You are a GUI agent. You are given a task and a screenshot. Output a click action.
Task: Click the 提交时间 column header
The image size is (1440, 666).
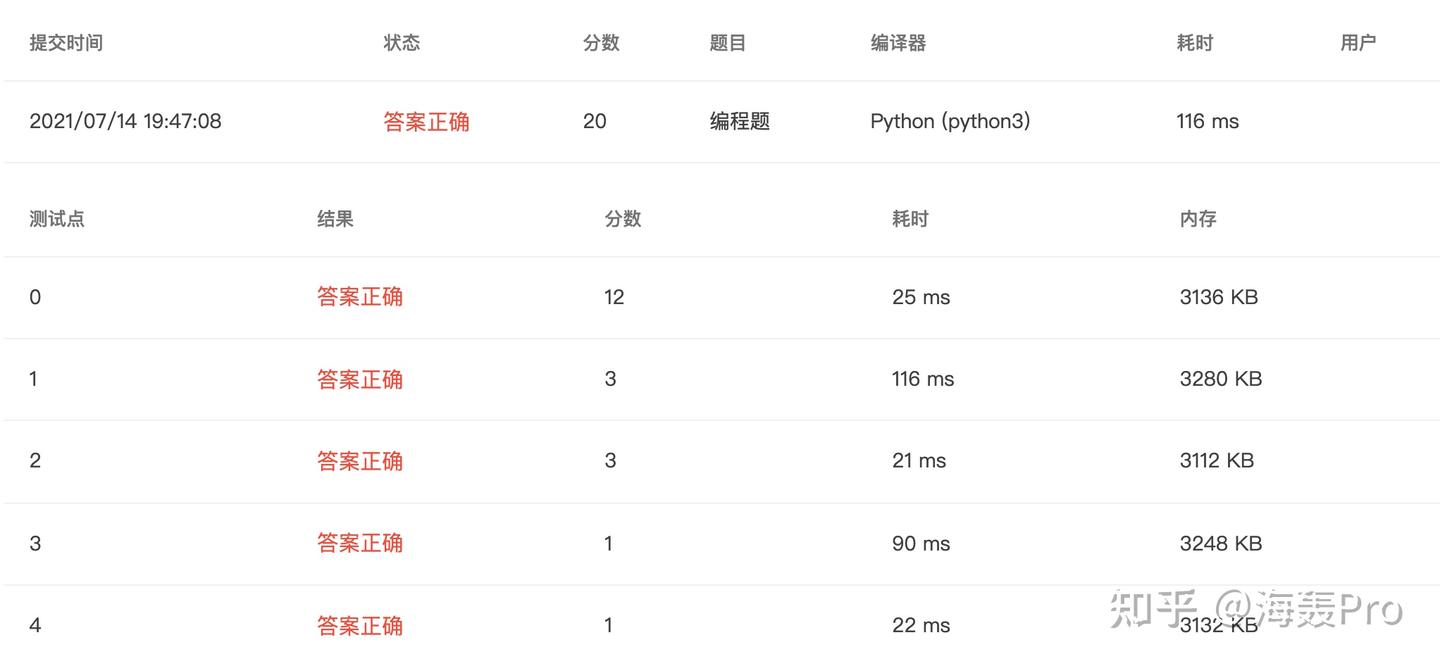(x=66, y=43)
